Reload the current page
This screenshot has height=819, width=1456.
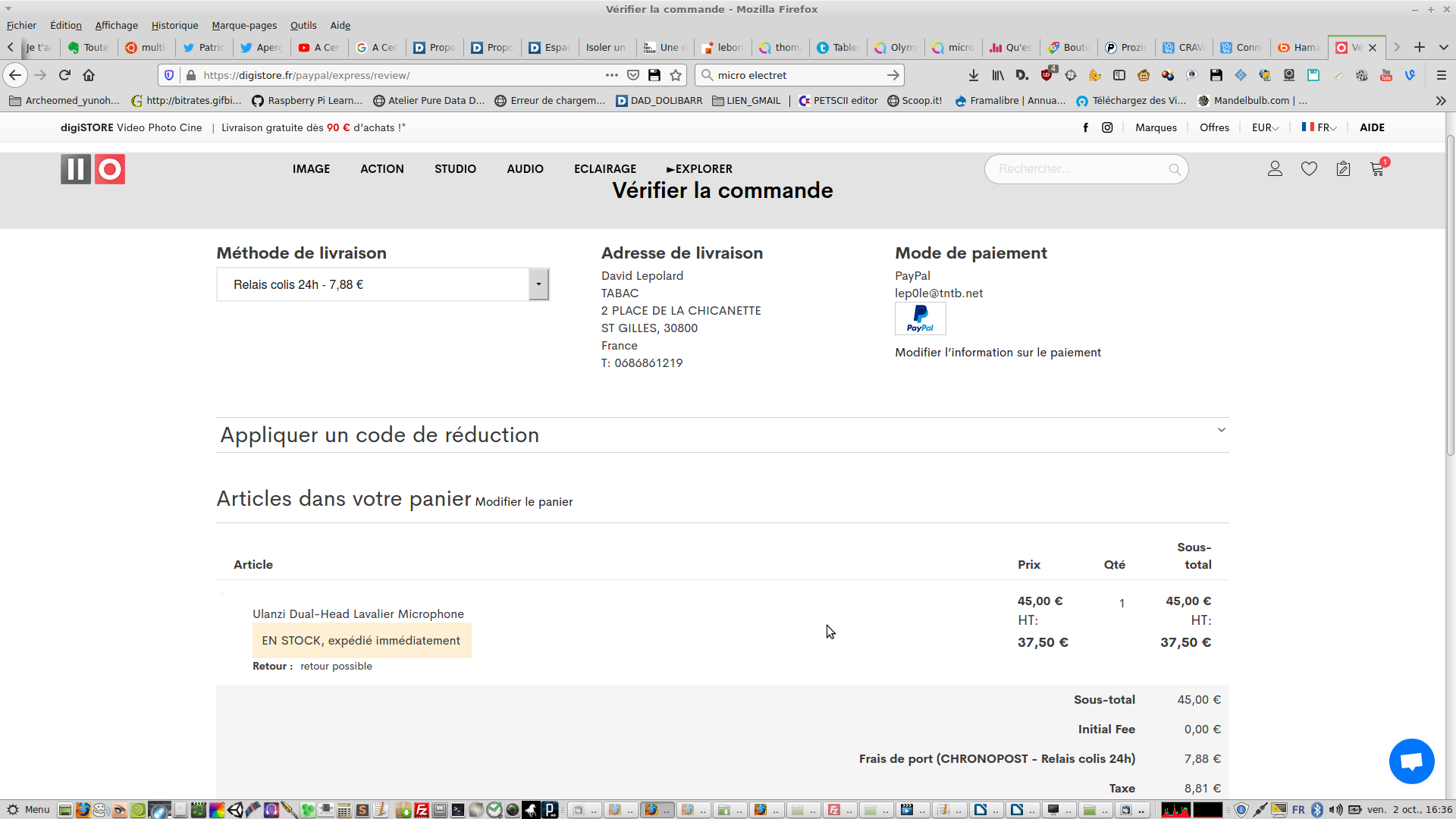point(64,75)
